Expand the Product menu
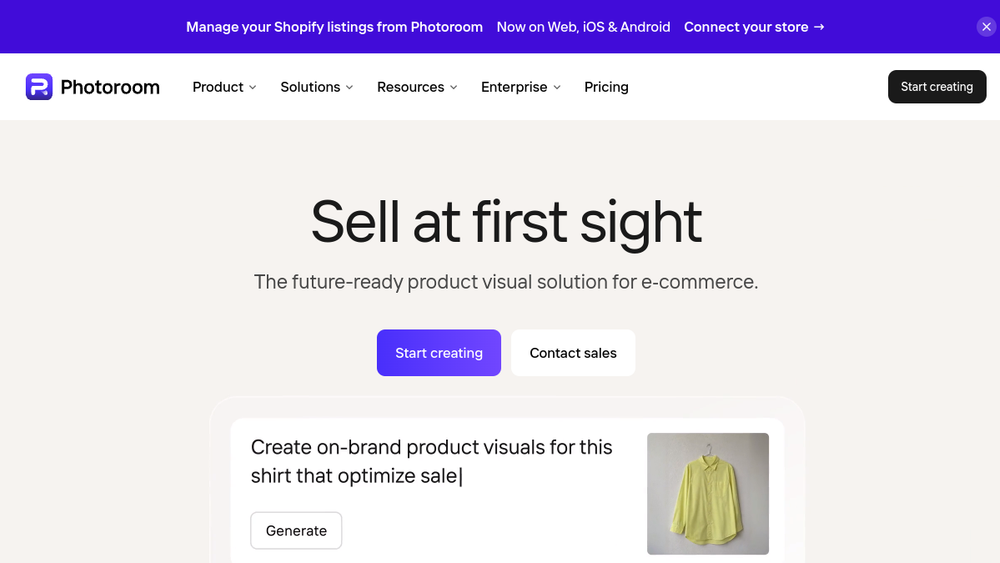Screen dimensions: 1000x563 pyautogui.click(x=224, y=87)
